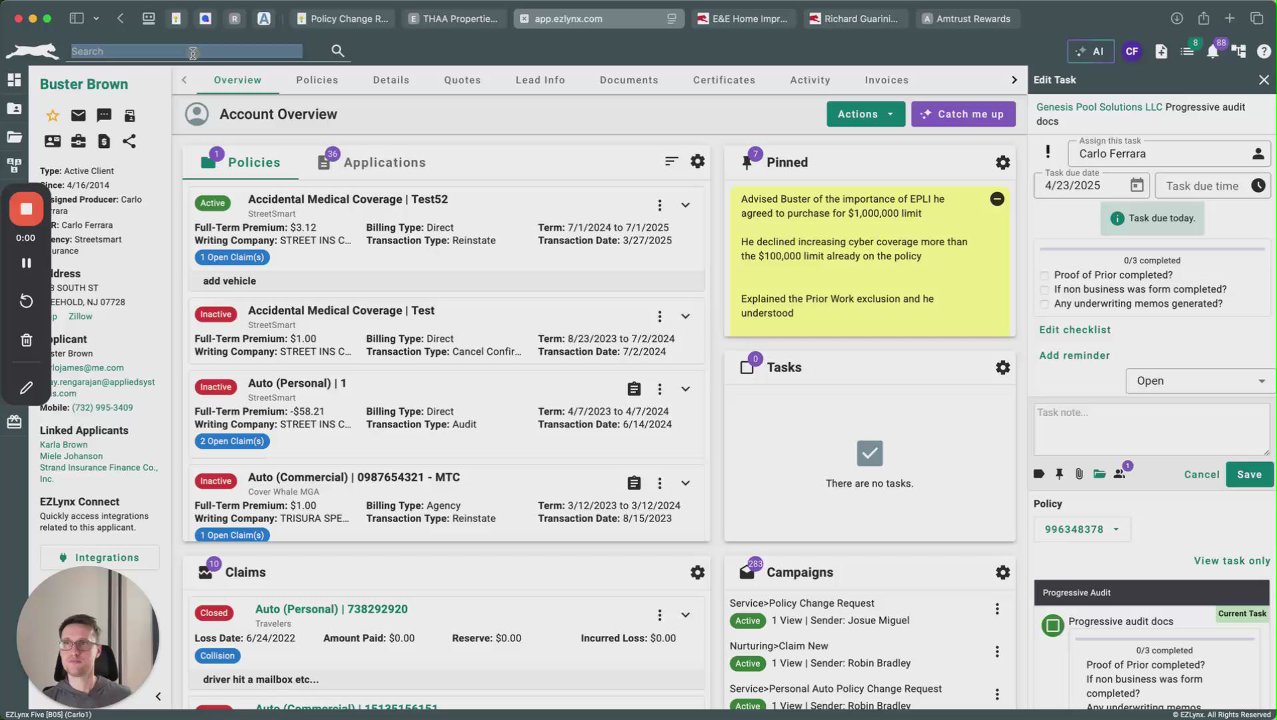
Task: Check 'If non business was form completed?' checkbox
Action: [x=1045, y=289]
